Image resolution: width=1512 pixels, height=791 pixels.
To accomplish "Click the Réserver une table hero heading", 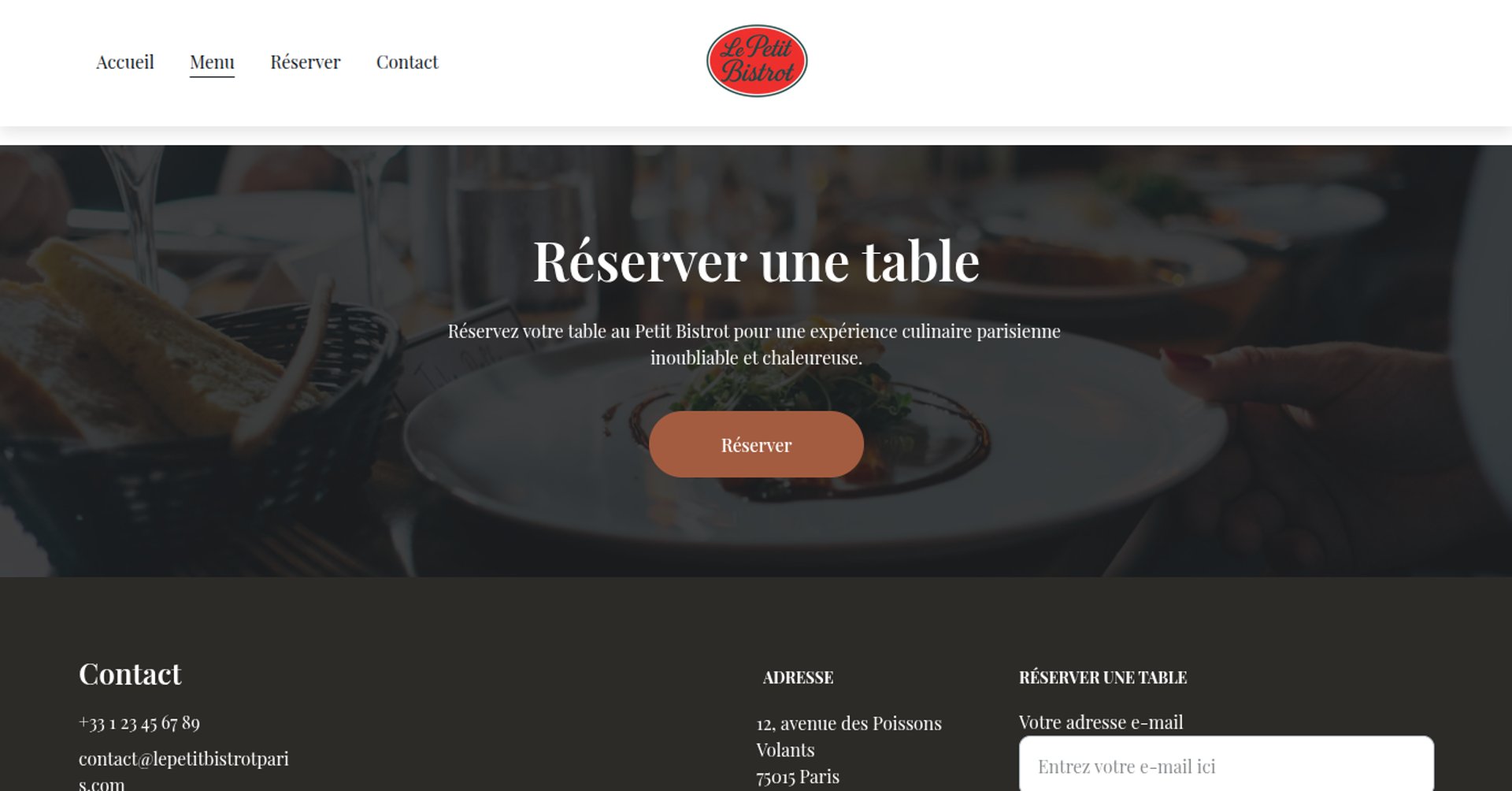I will [756, 262].
